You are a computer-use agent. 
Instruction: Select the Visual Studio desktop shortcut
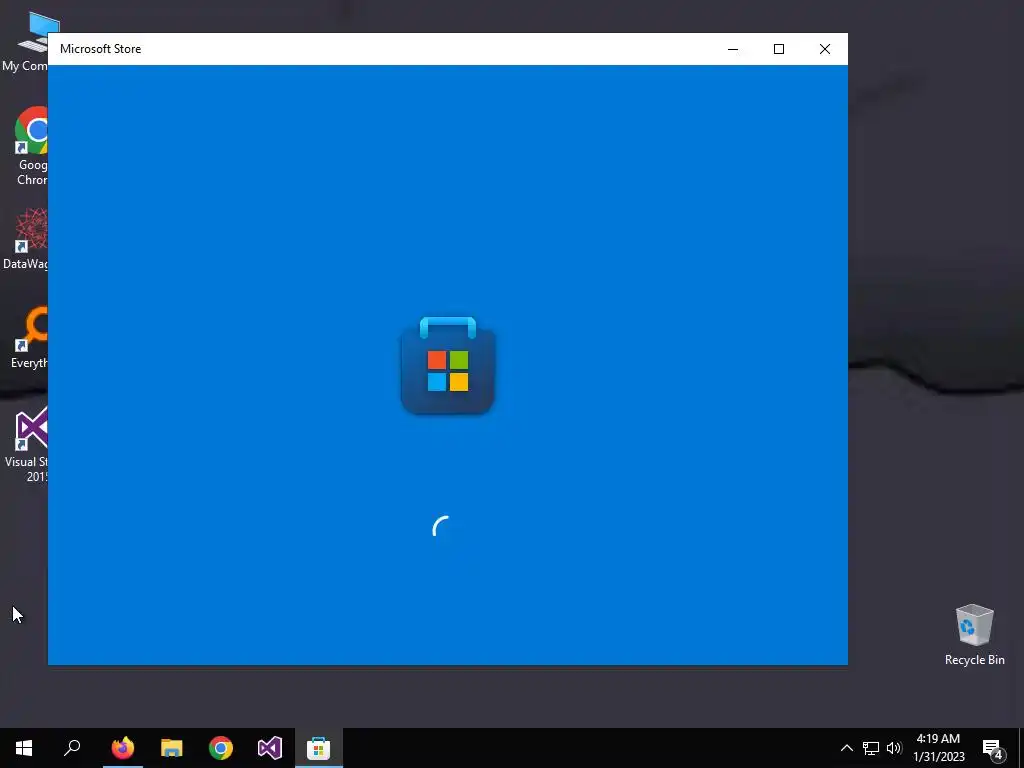pyautogui.click(x=27, y=444)
